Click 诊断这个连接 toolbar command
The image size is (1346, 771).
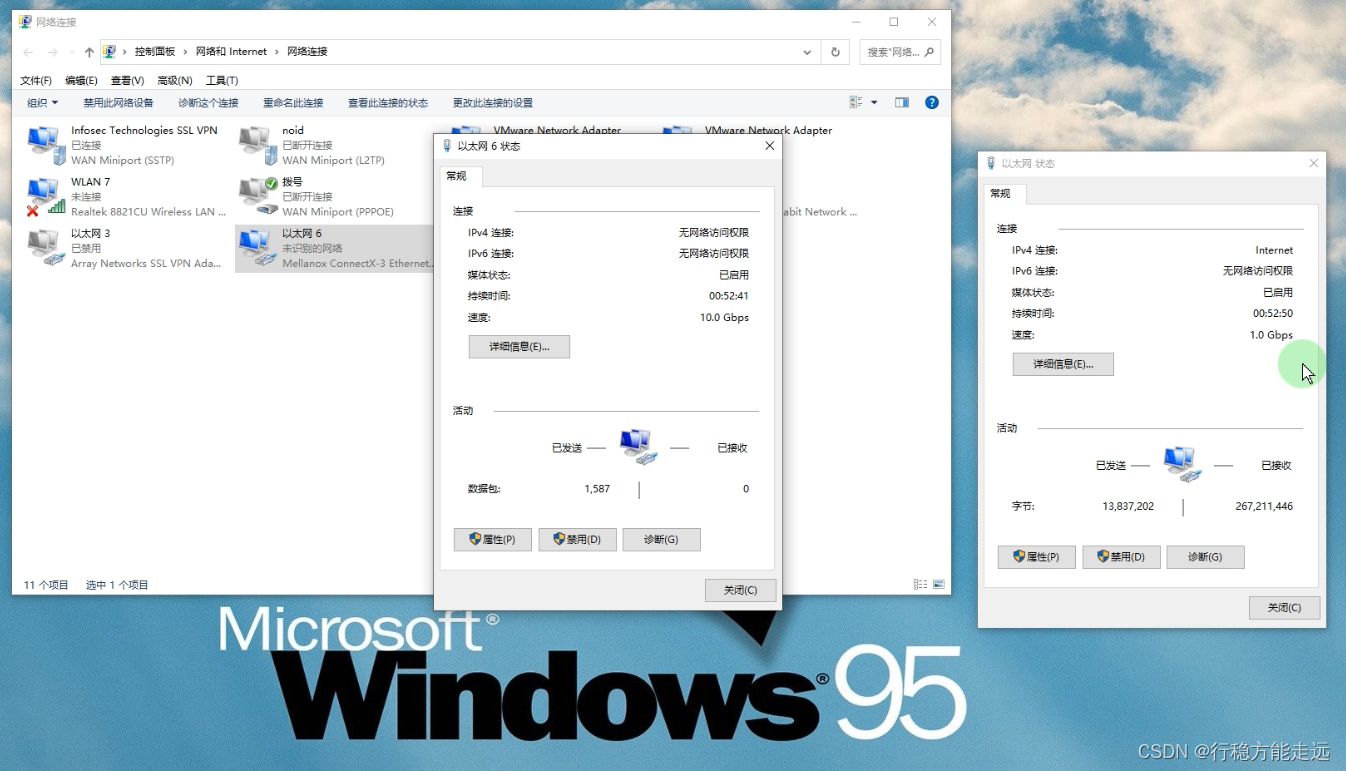pyautogui.click(x=208, y=102)
